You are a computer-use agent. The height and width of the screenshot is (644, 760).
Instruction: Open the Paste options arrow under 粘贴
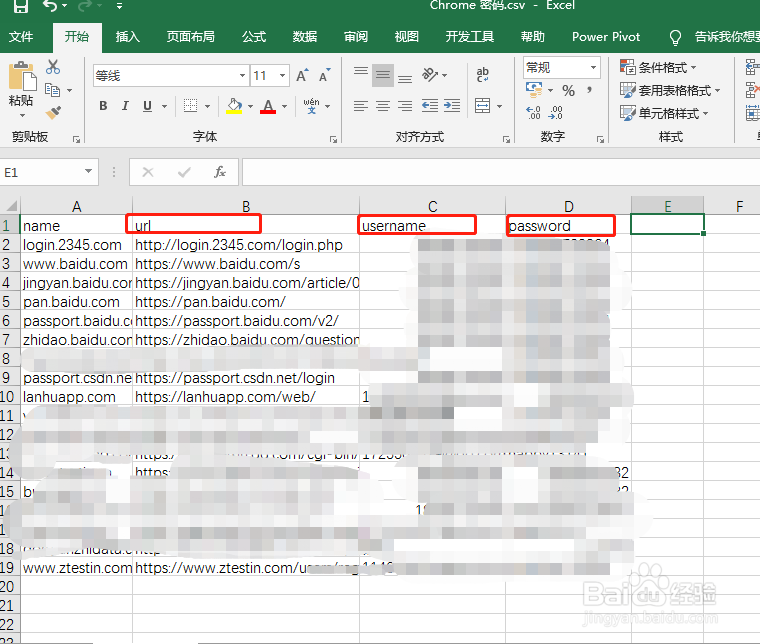click(22, 116)
